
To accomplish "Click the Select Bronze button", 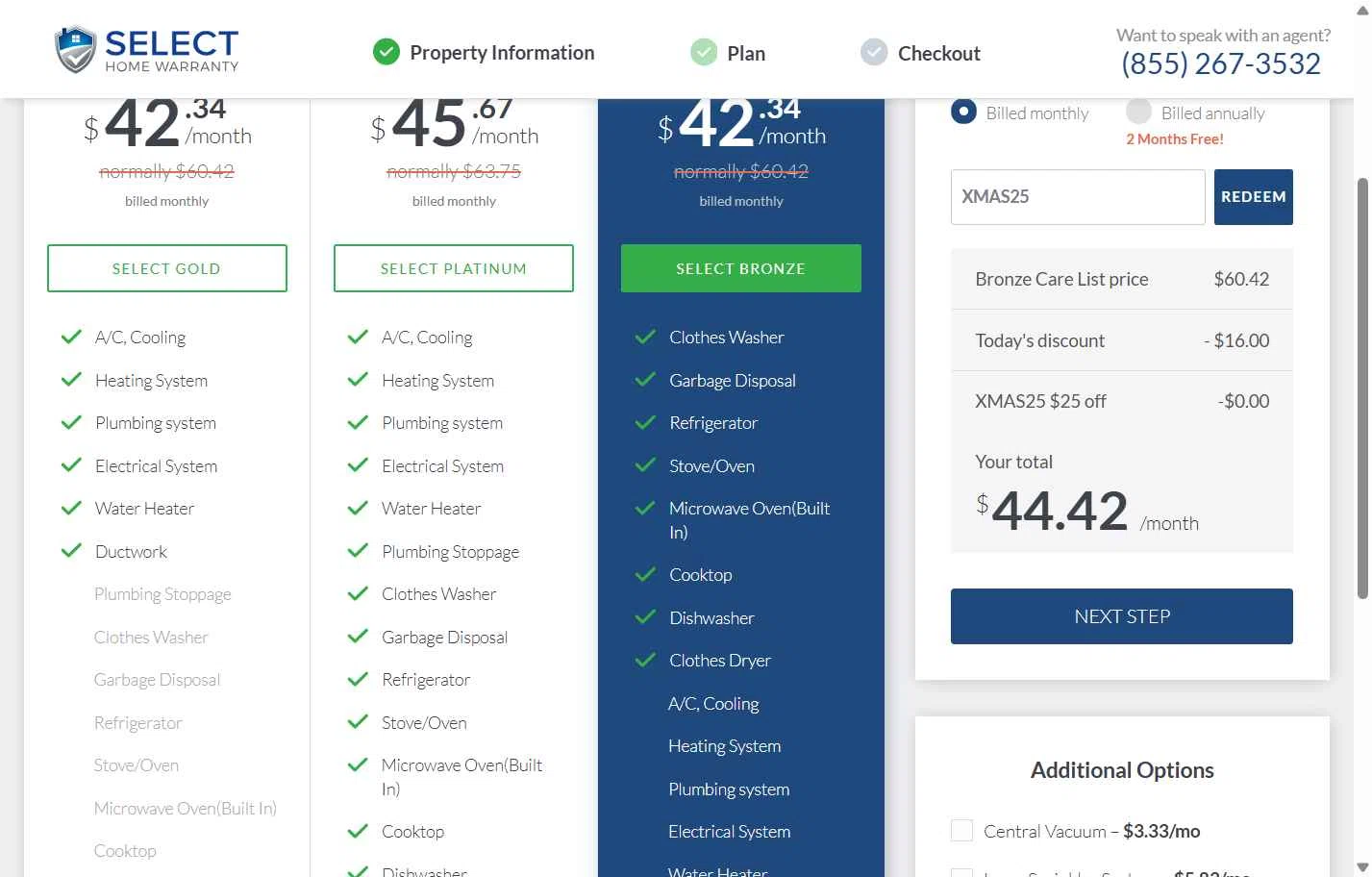I will pos(741,268).
